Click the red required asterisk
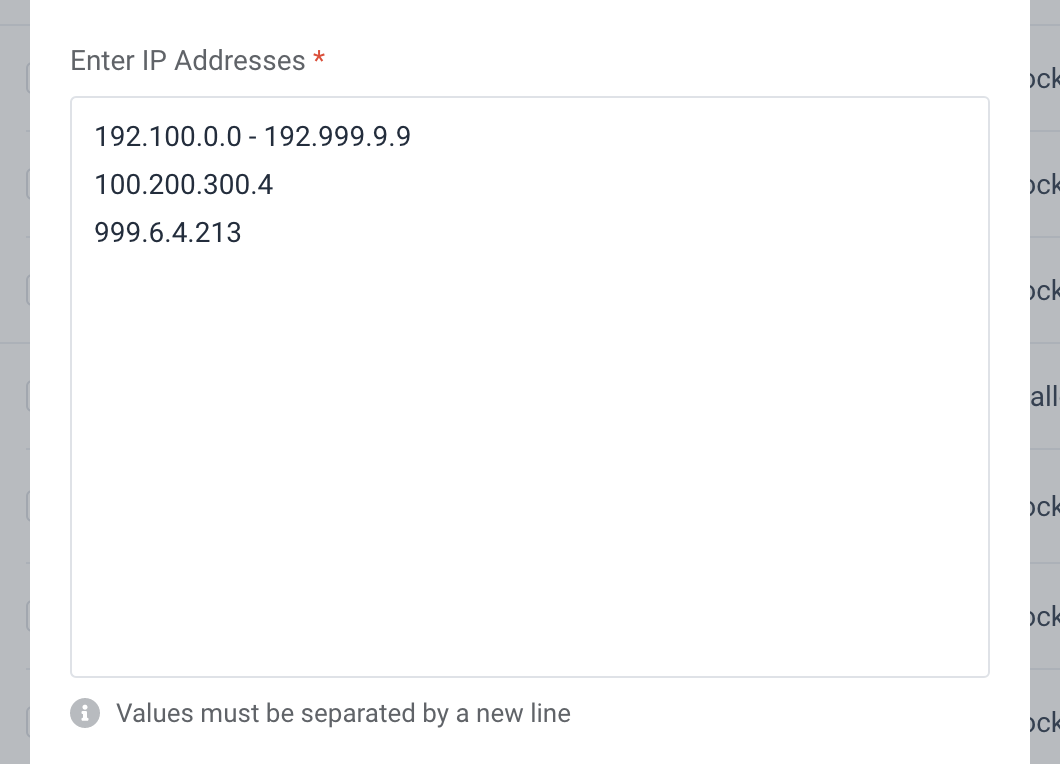The width and height of the screenshot is (1060, 764). tap(319, 58)
